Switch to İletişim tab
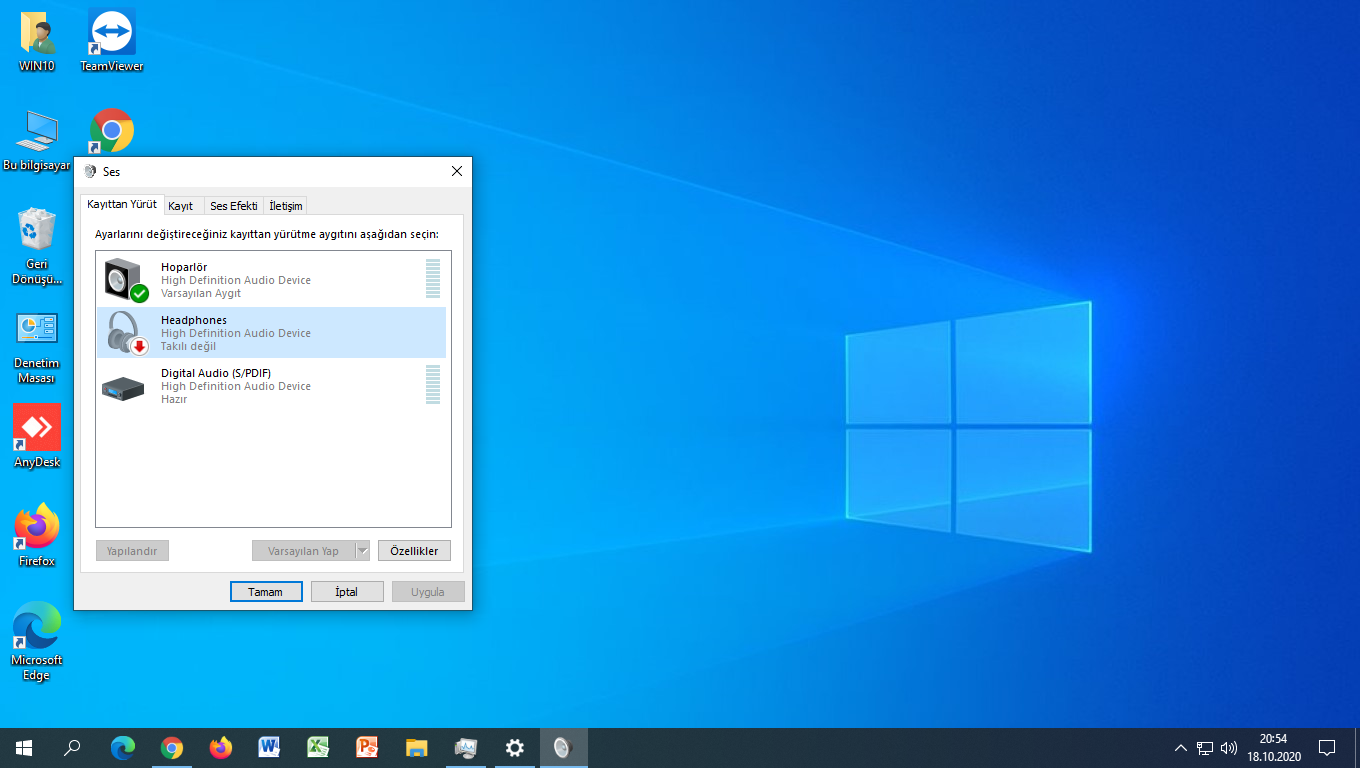This screenshot has width=1360, height=768. point(286,206)
